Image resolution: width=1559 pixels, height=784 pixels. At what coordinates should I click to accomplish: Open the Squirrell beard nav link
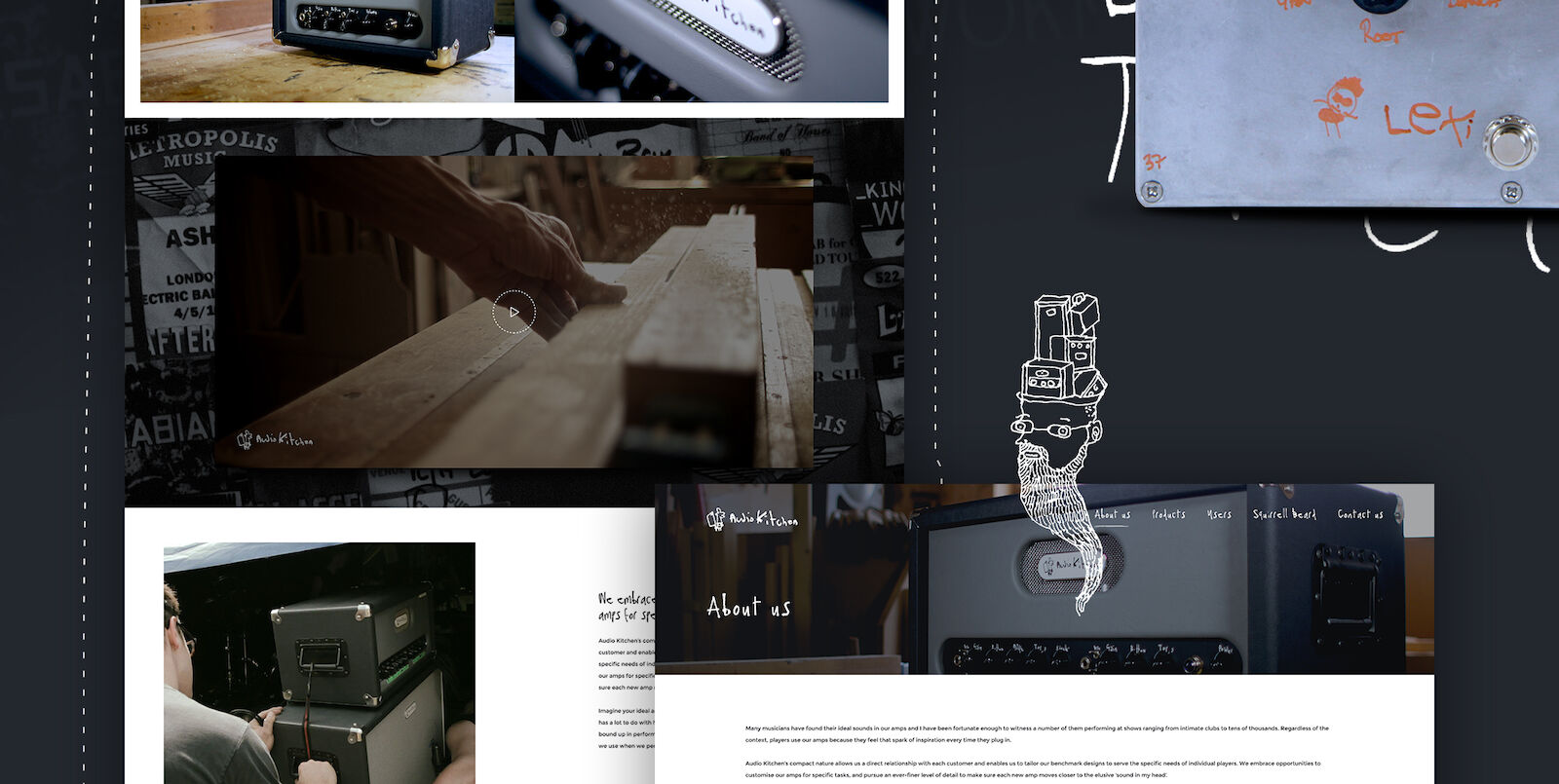[1284, 514]
